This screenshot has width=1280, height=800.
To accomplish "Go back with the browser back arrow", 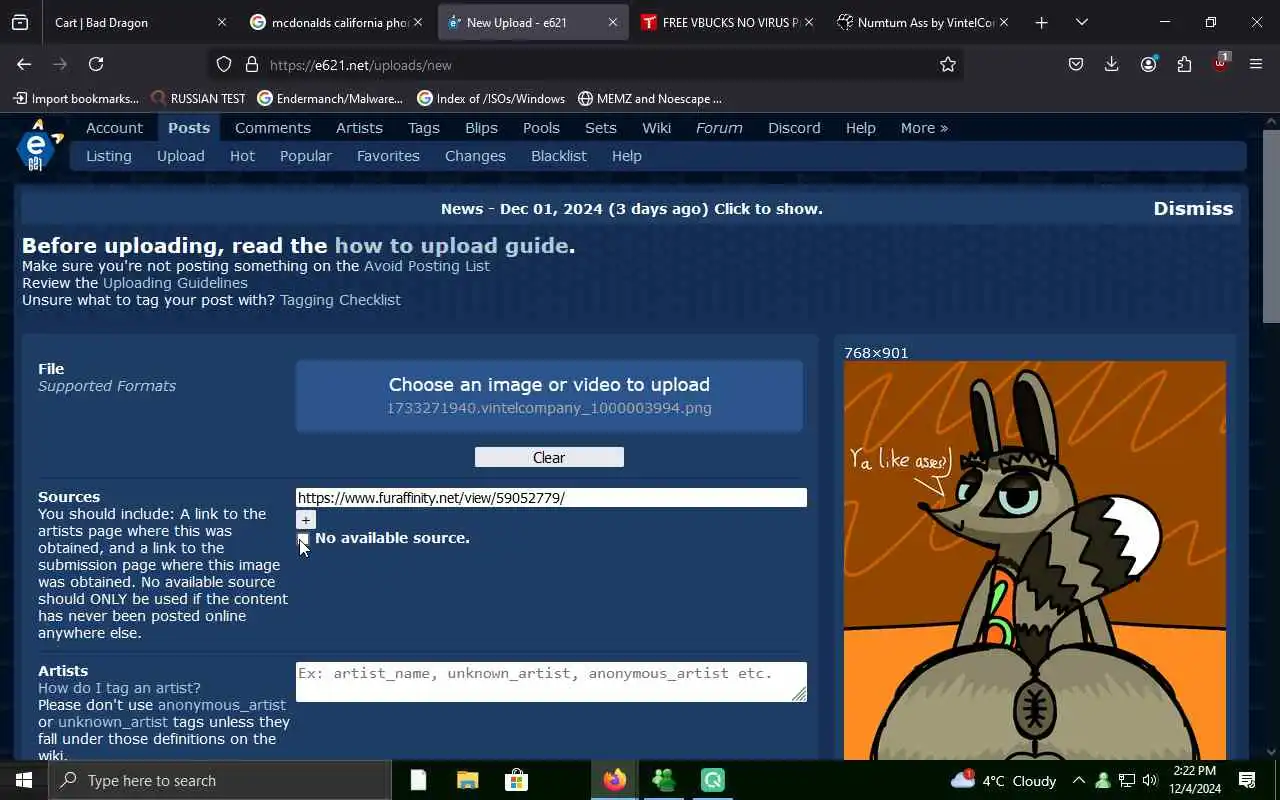I will 24,64.
